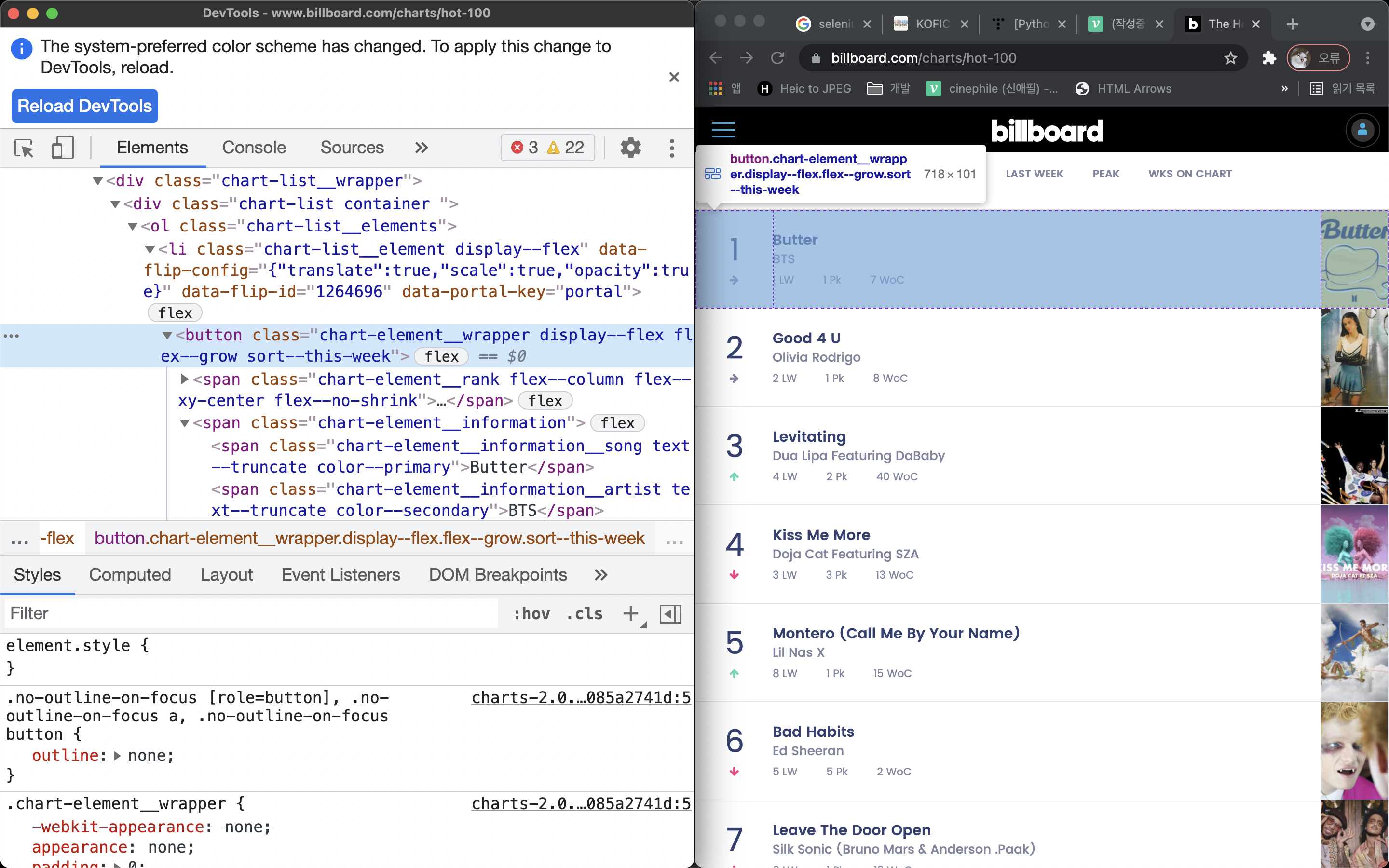Click Reload DevTools button
Screen dimensions: 1389x868
coord(85,106)
